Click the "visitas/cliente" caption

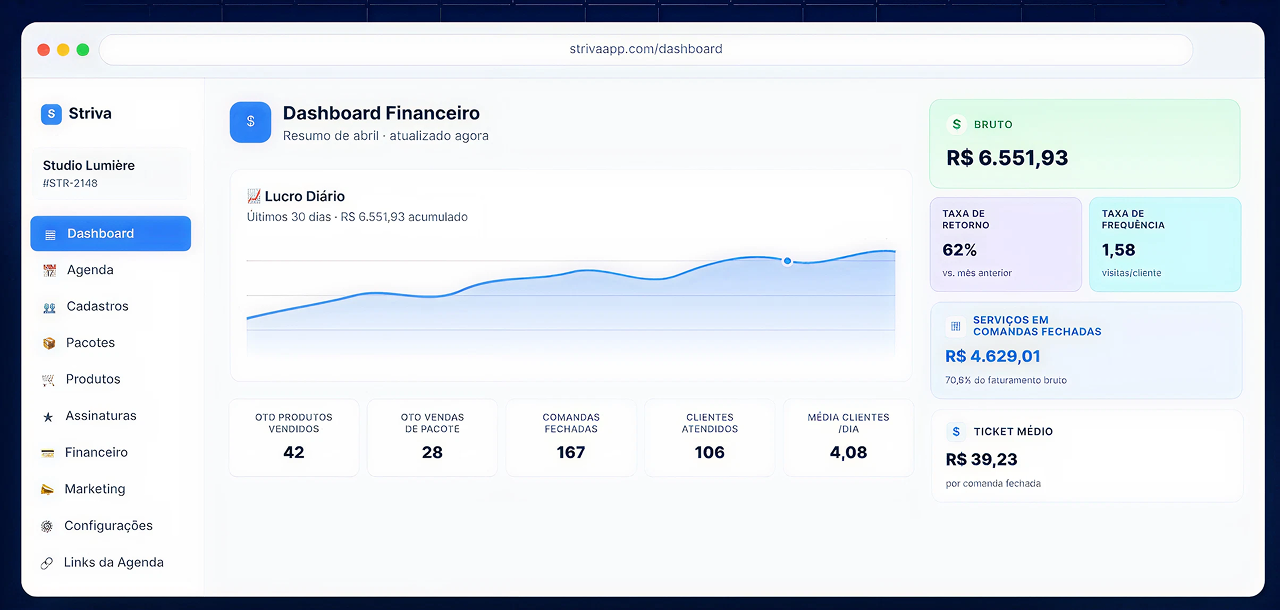[1132, 273]
